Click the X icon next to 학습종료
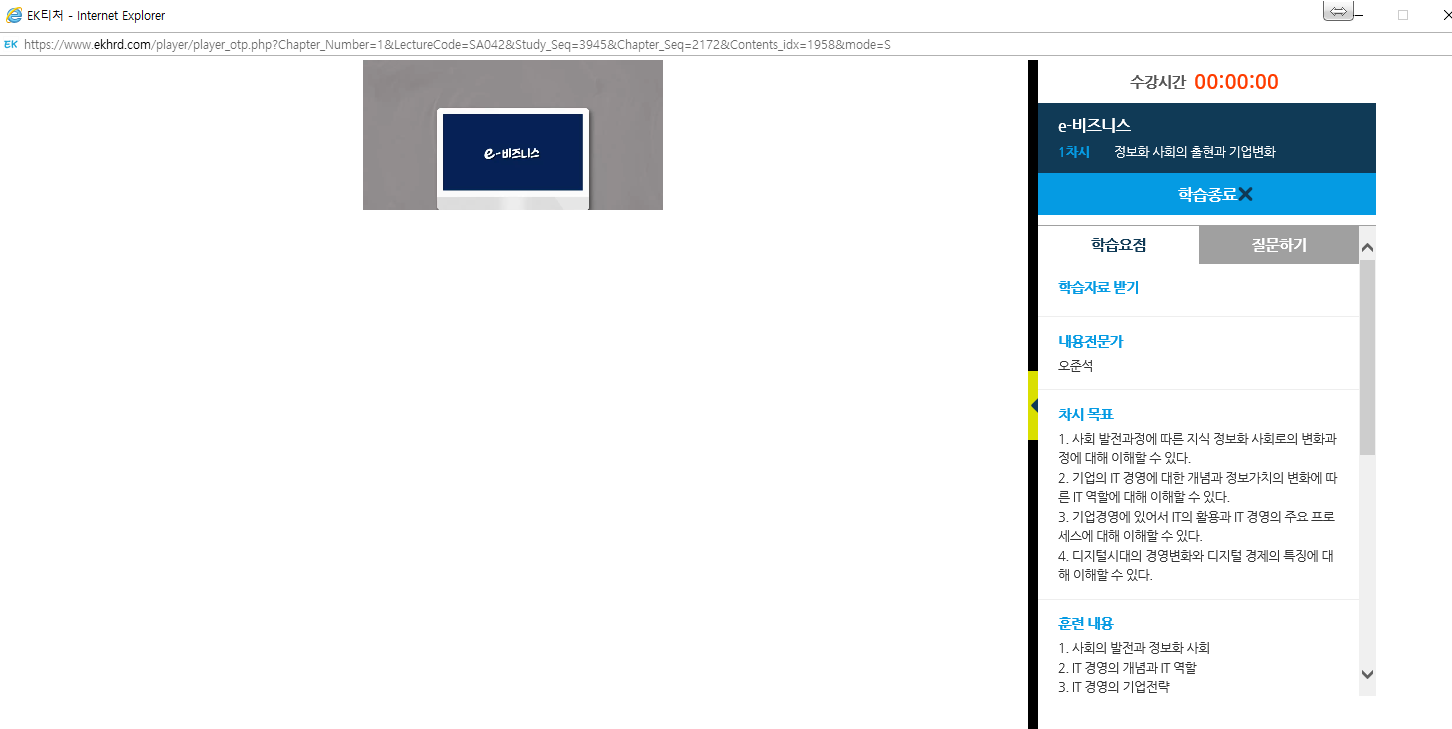The image size is (1452, 729). coord(1245,194)
